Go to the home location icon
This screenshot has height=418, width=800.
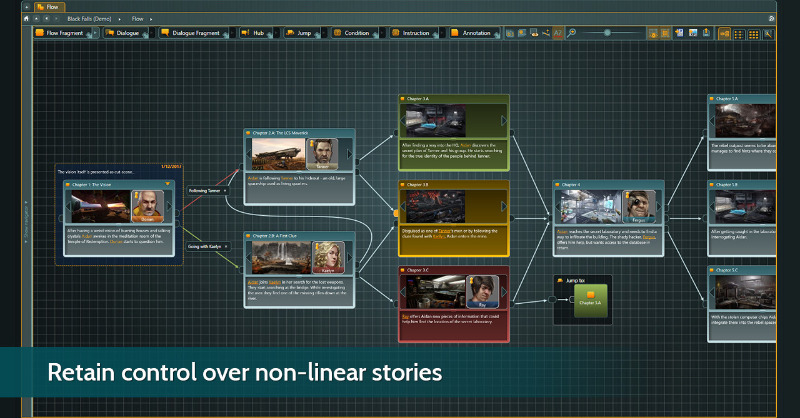coord(27,18)
